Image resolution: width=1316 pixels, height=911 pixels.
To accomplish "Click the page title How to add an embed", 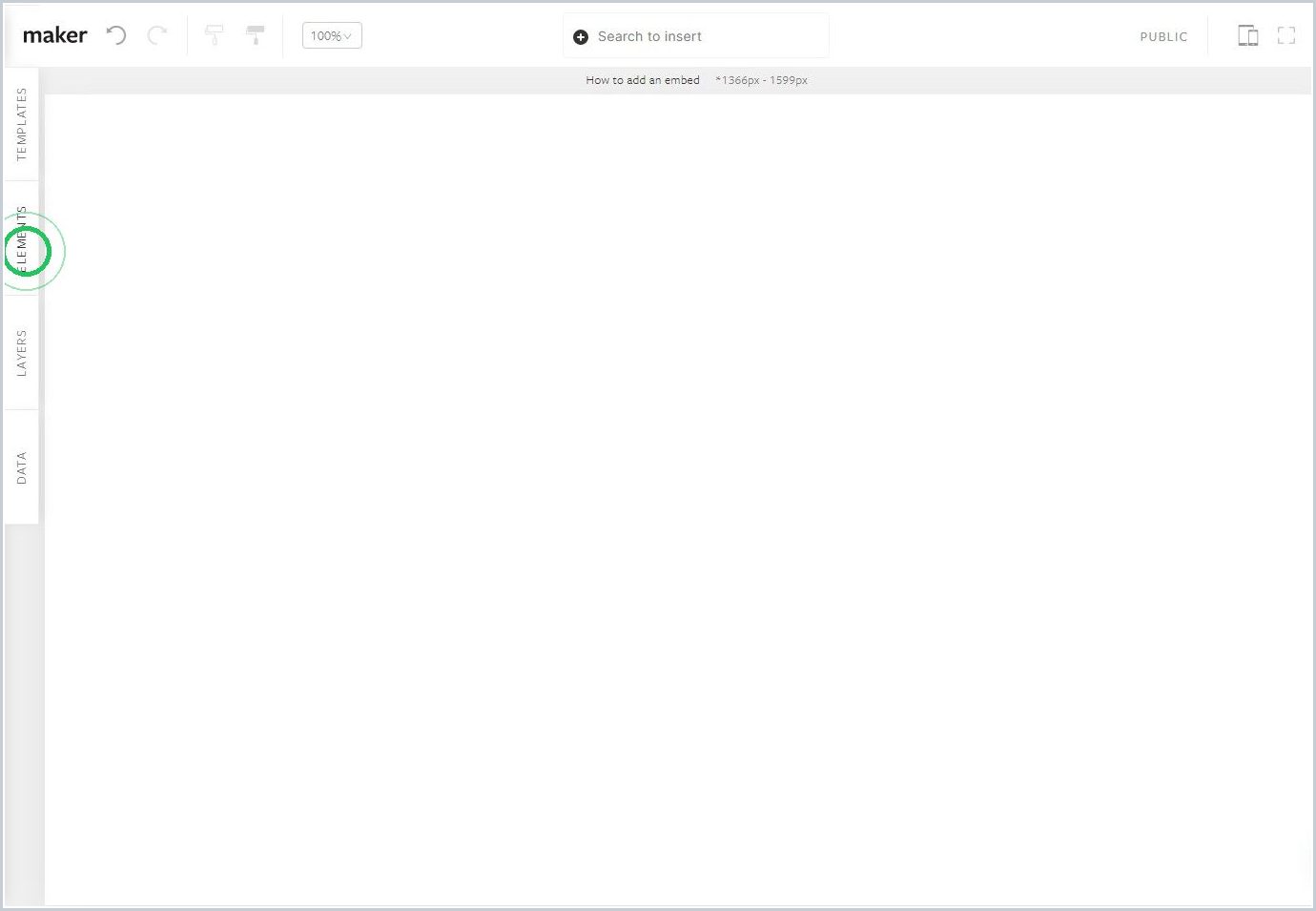I will coord(643,80).
